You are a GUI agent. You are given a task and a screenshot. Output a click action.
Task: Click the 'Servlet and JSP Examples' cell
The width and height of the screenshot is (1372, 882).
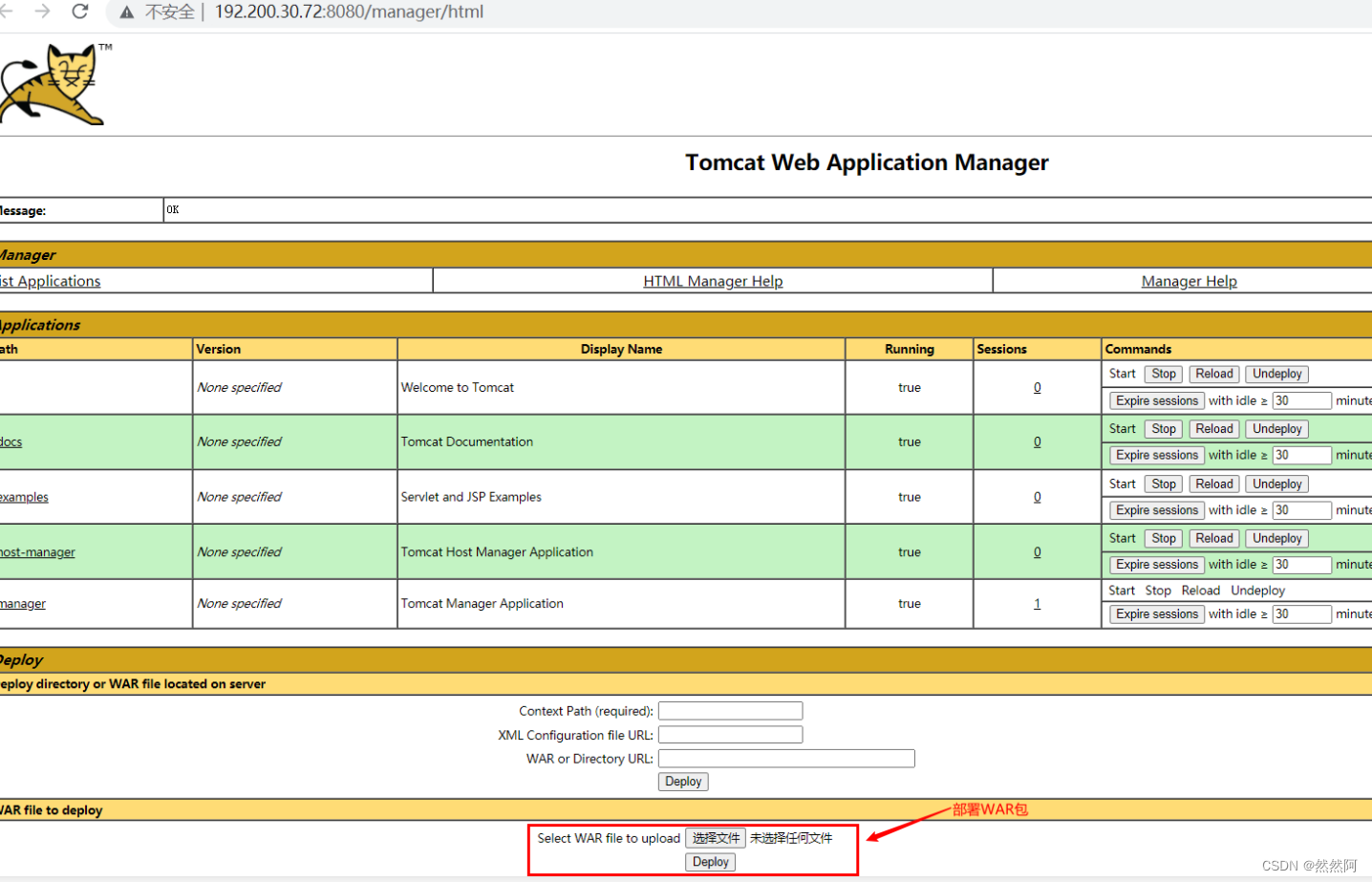click(x=621, y=497)
